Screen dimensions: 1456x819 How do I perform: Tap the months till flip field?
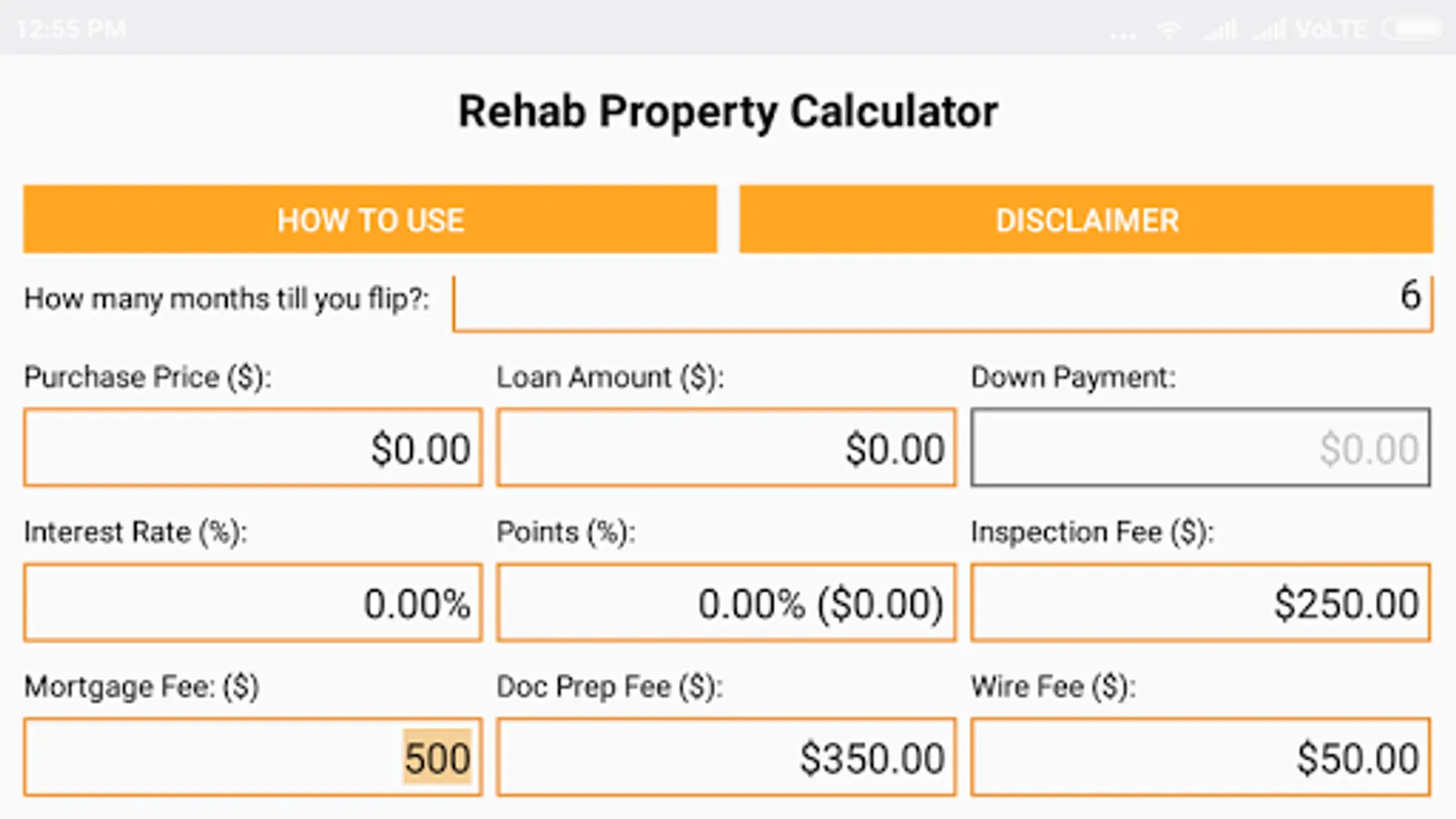click(x=942, y=303)
